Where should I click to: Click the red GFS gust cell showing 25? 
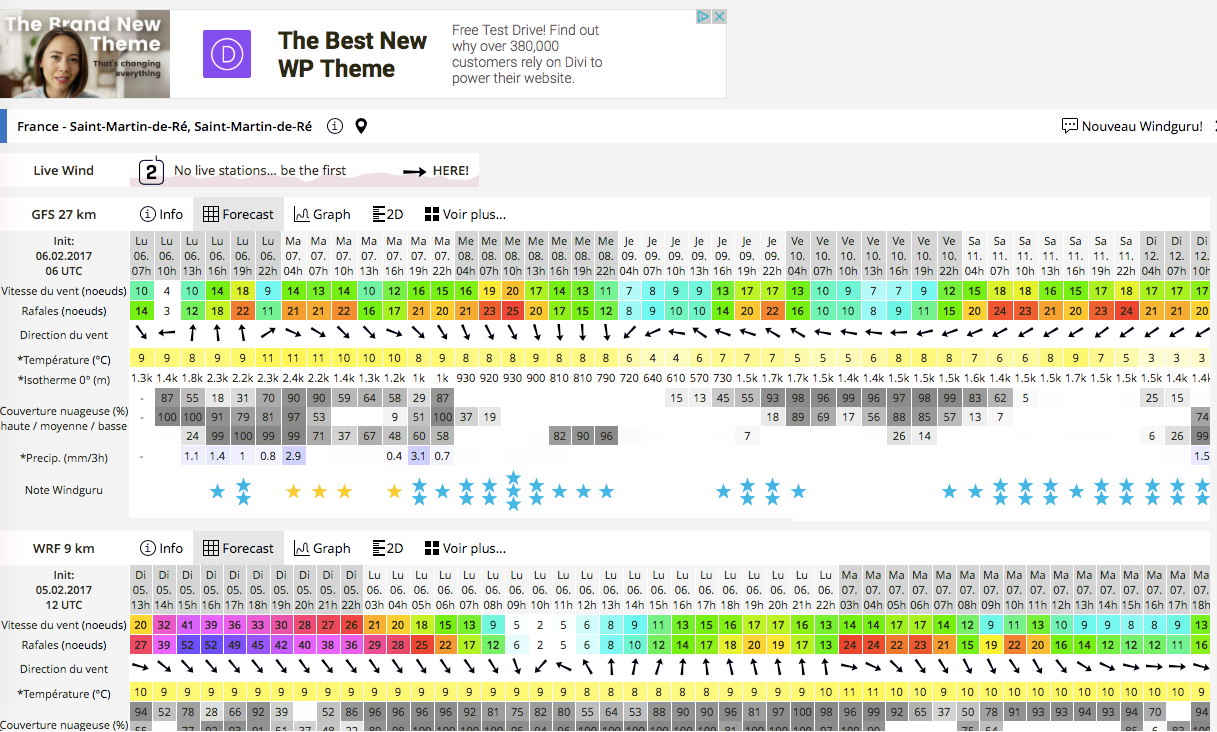513,311
